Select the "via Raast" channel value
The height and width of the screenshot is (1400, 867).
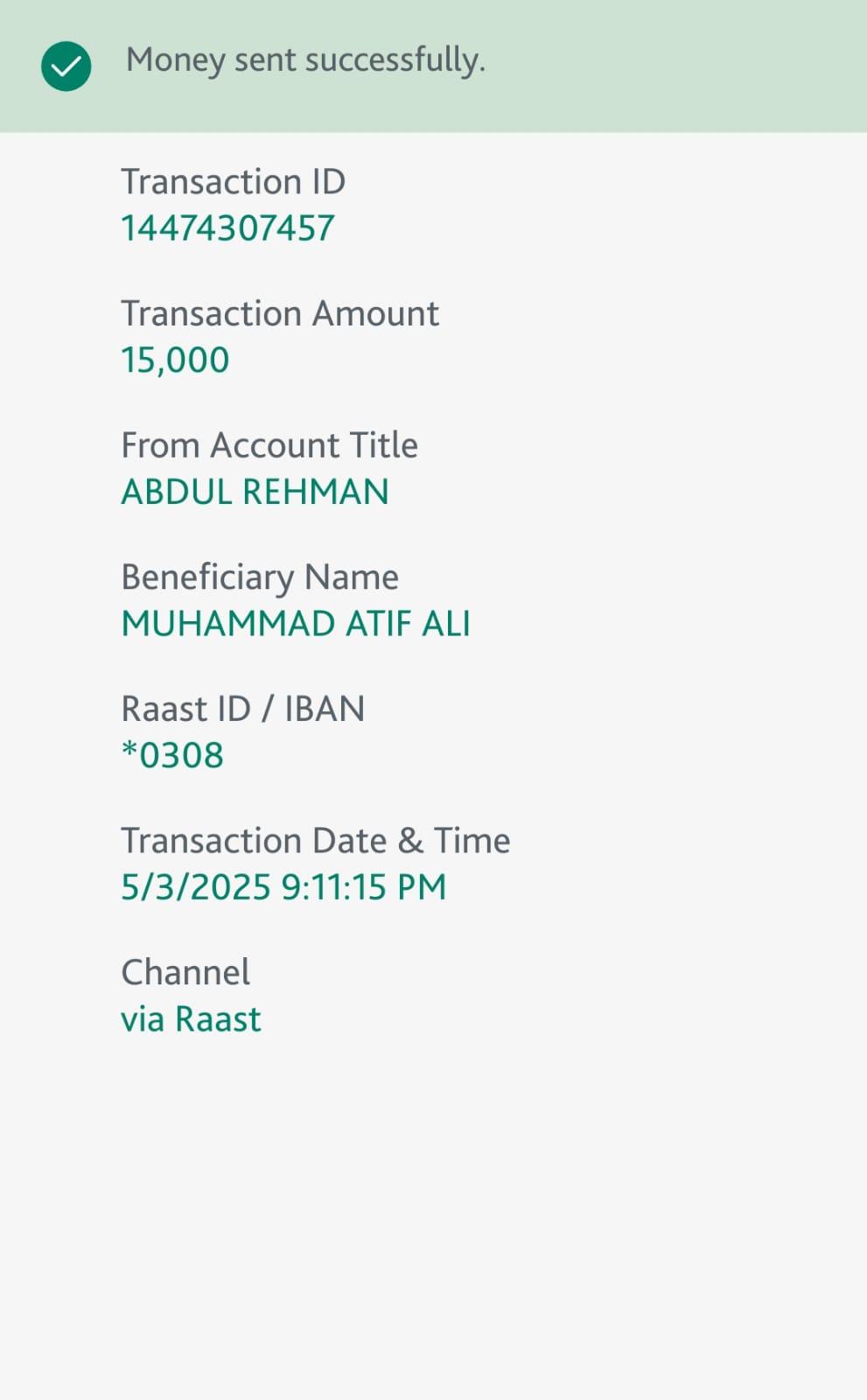point(191,1019)
